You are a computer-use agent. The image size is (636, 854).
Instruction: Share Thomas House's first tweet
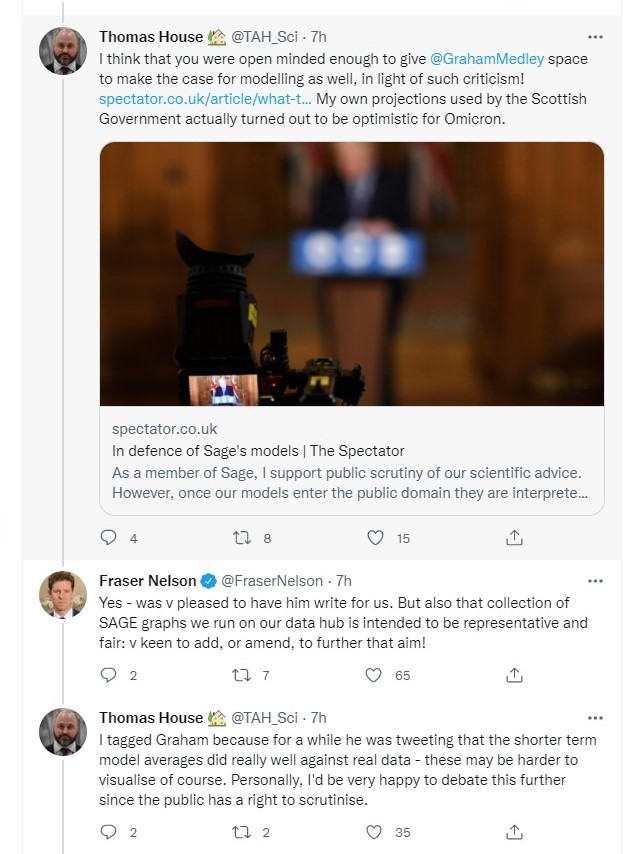click(514, 538)
